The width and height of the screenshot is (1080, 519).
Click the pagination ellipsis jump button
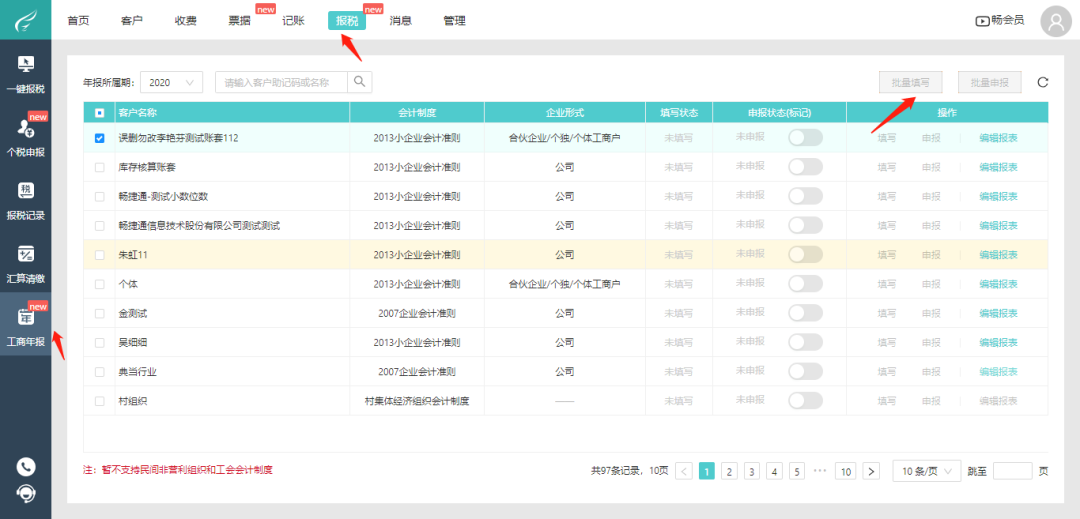coord(820,472)
